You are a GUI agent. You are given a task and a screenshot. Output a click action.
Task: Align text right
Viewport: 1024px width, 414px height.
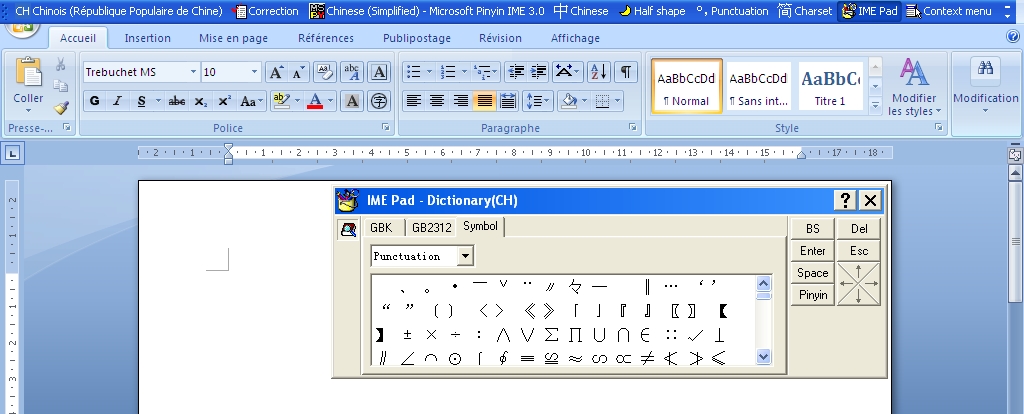click(x=461, y=101)
